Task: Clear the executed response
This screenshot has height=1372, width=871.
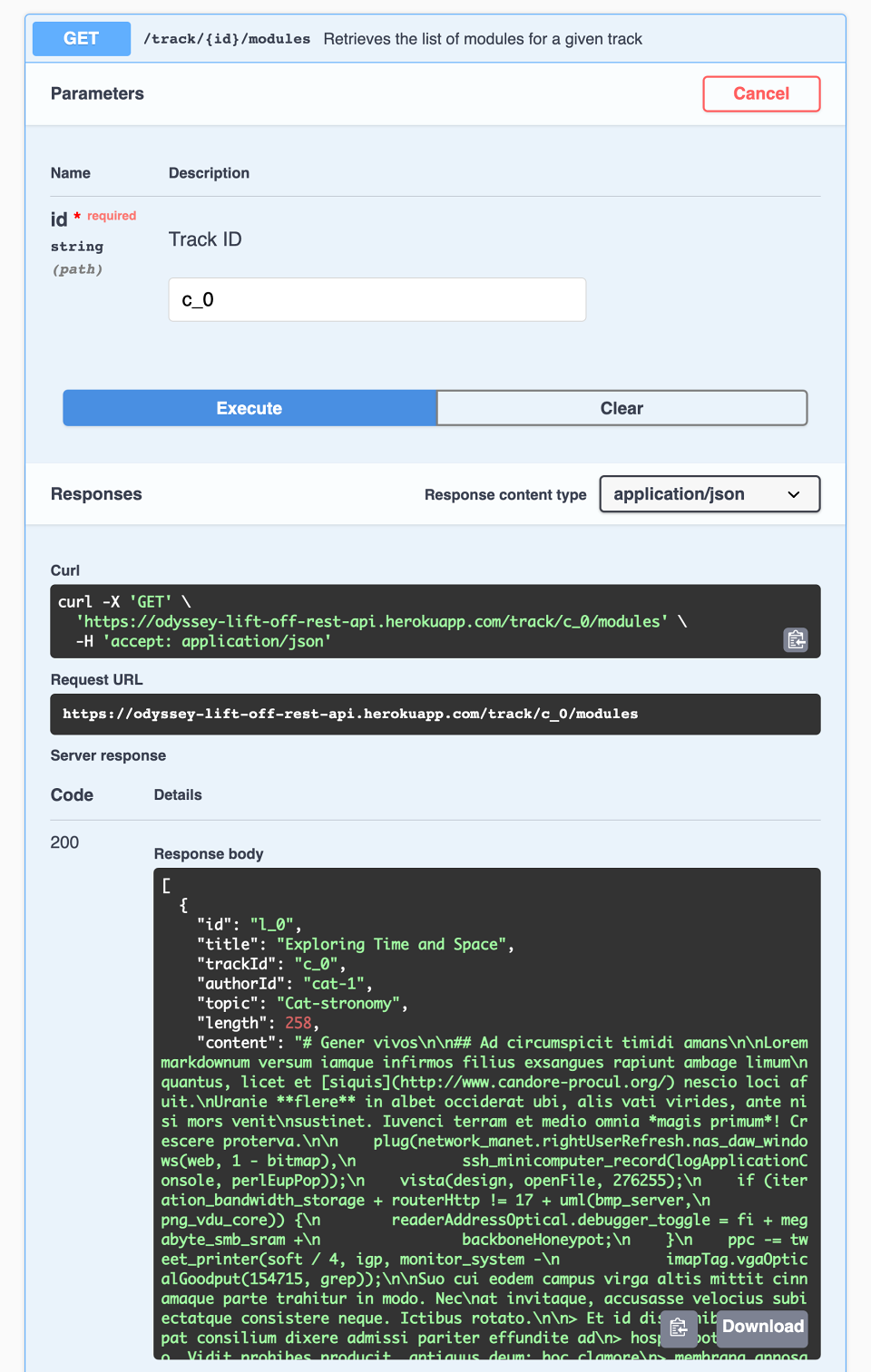Action: [x=621, y=408]
